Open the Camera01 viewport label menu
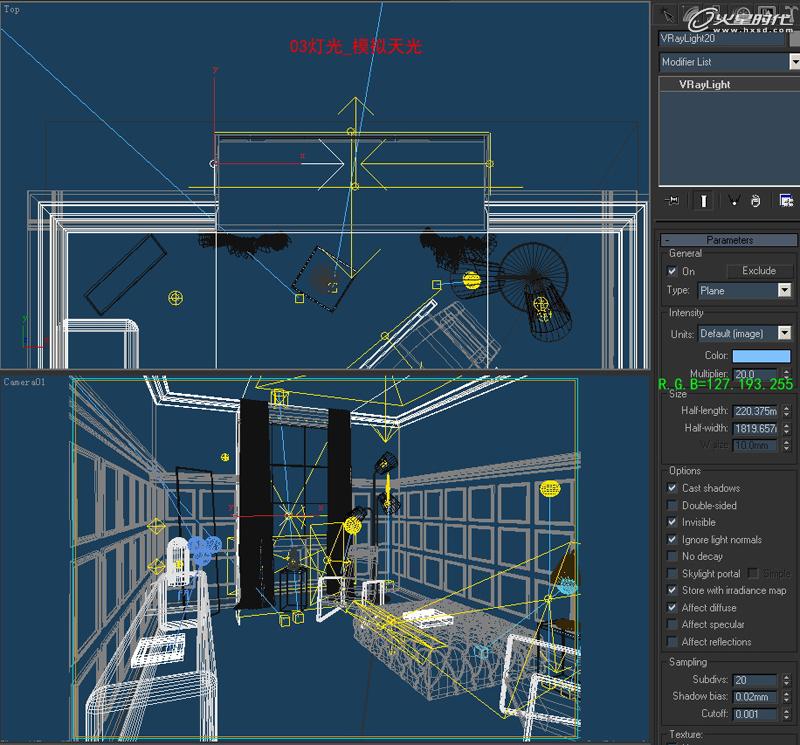 point(24,382)
